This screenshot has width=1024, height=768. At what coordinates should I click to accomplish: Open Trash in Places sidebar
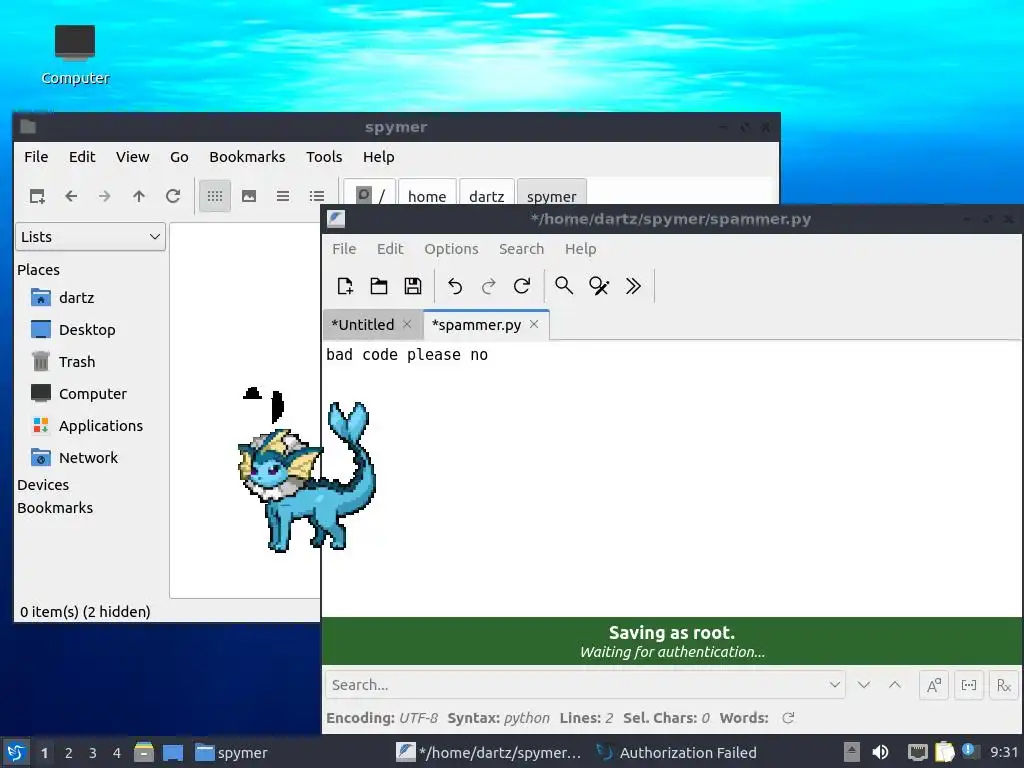[x=63, y=362]
